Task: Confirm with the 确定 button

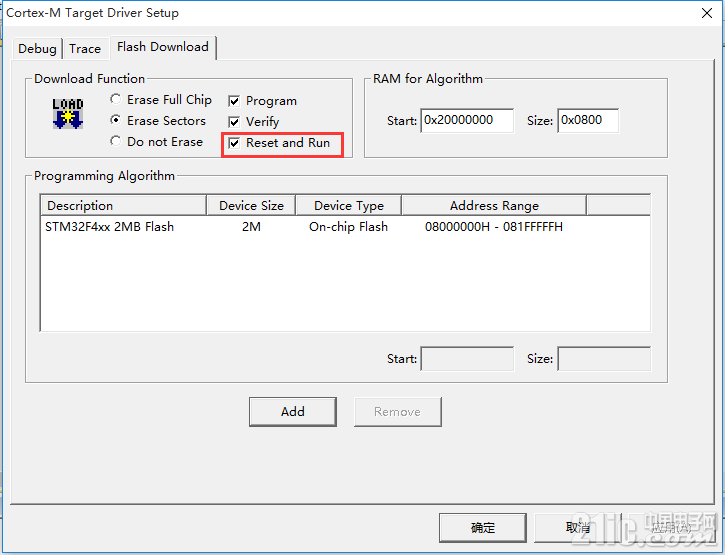Action: (x=483, y=528)
